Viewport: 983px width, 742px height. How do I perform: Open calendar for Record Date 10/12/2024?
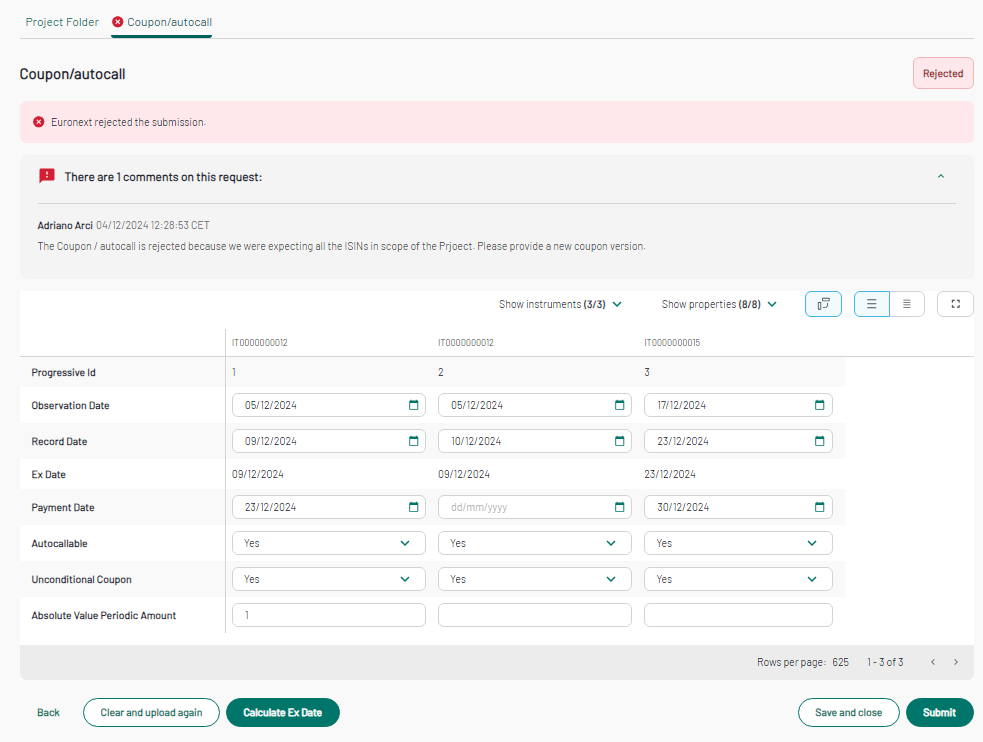click(x=619, y=441)
